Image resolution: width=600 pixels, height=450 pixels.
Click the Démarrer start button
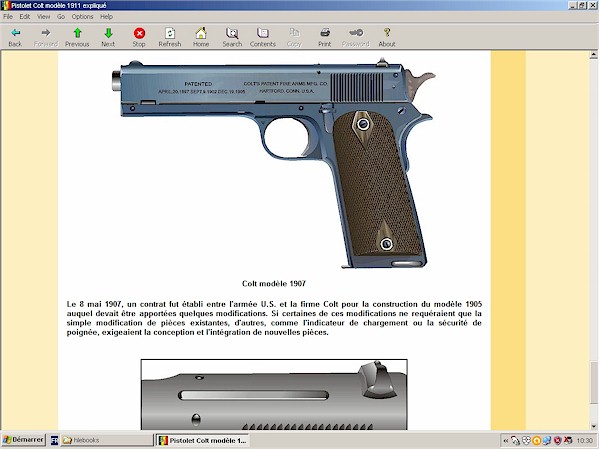(23, 440)
